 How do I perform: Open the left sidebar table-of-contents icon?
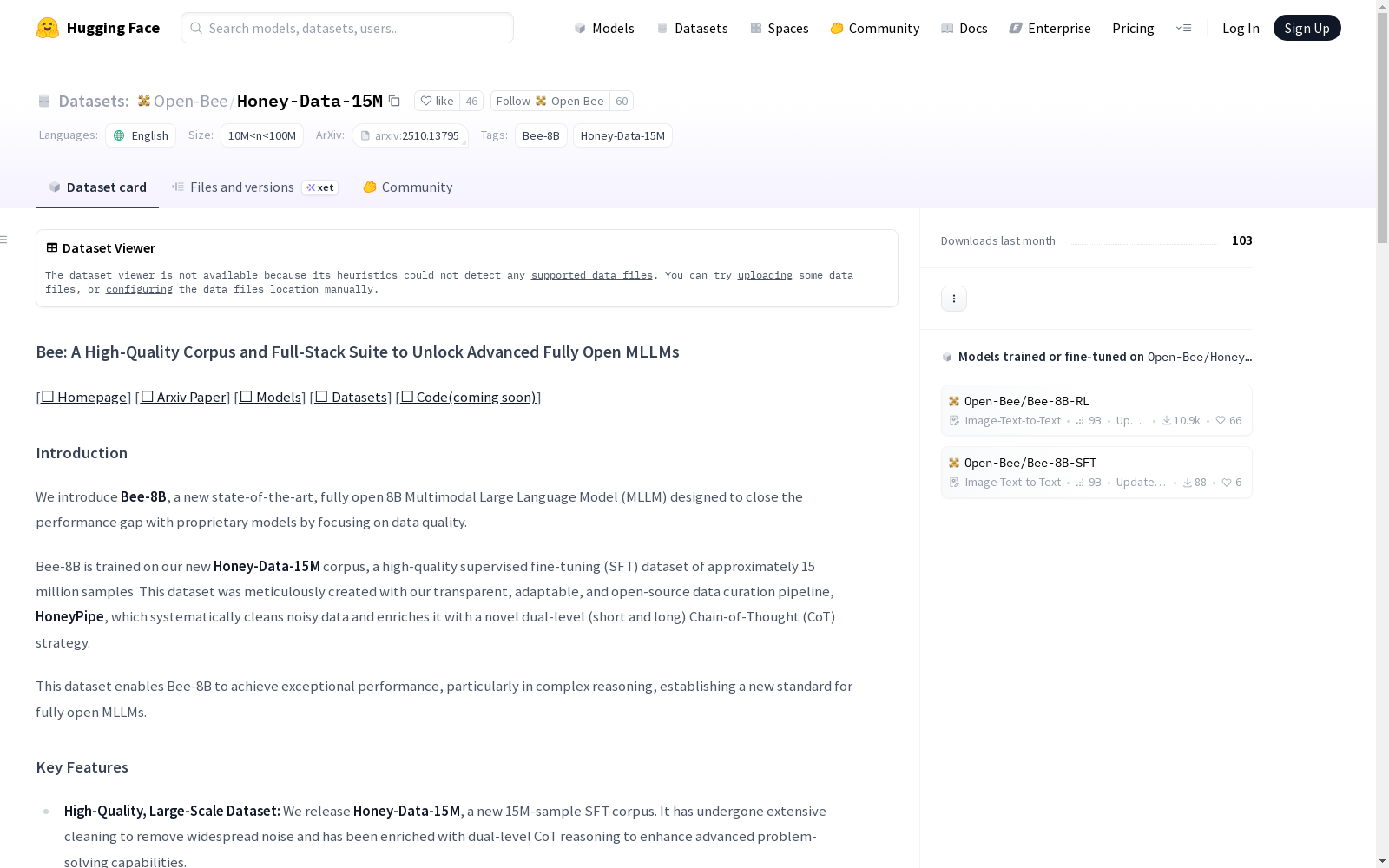tap(4, 240)
